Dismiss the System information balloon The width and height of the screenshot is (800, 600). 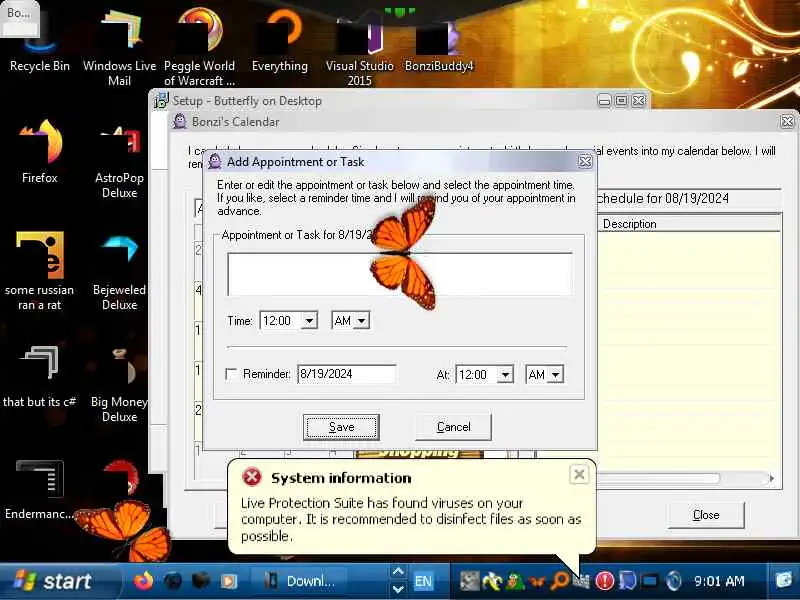tap(579, 474)
